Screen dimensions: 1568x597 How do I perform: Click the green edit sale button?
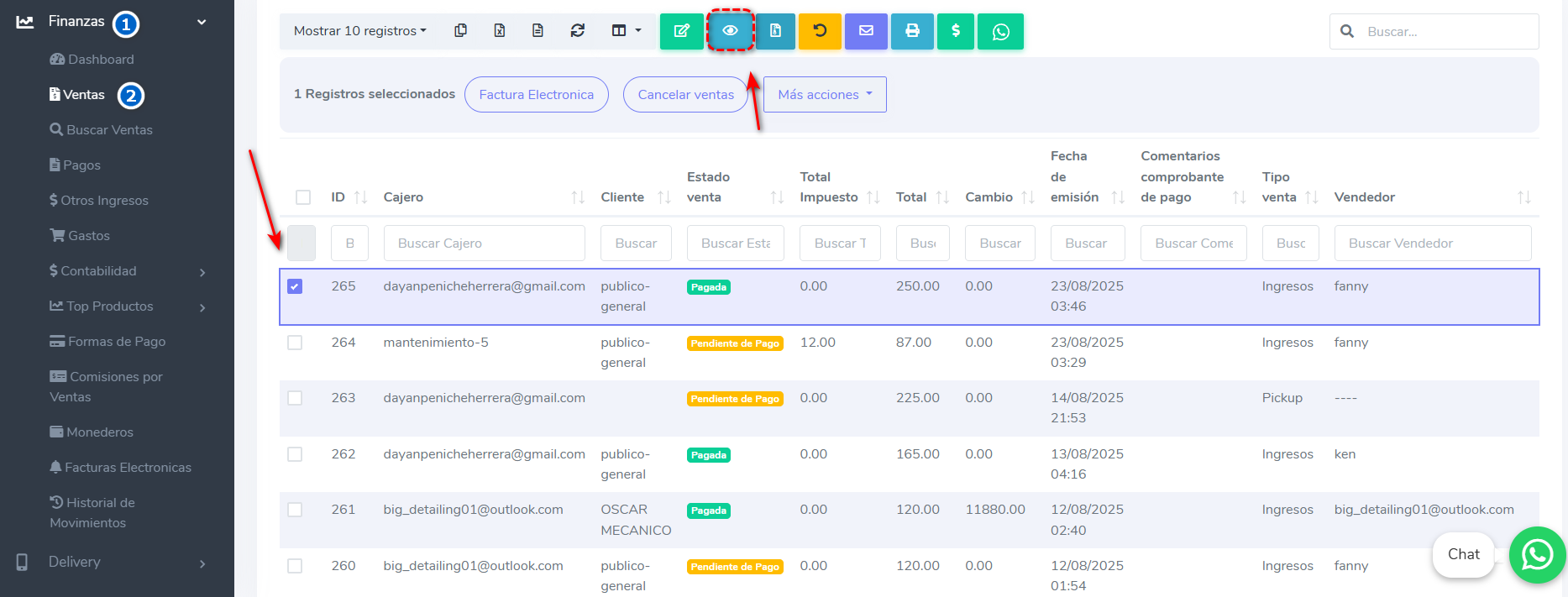coord(682,31)
